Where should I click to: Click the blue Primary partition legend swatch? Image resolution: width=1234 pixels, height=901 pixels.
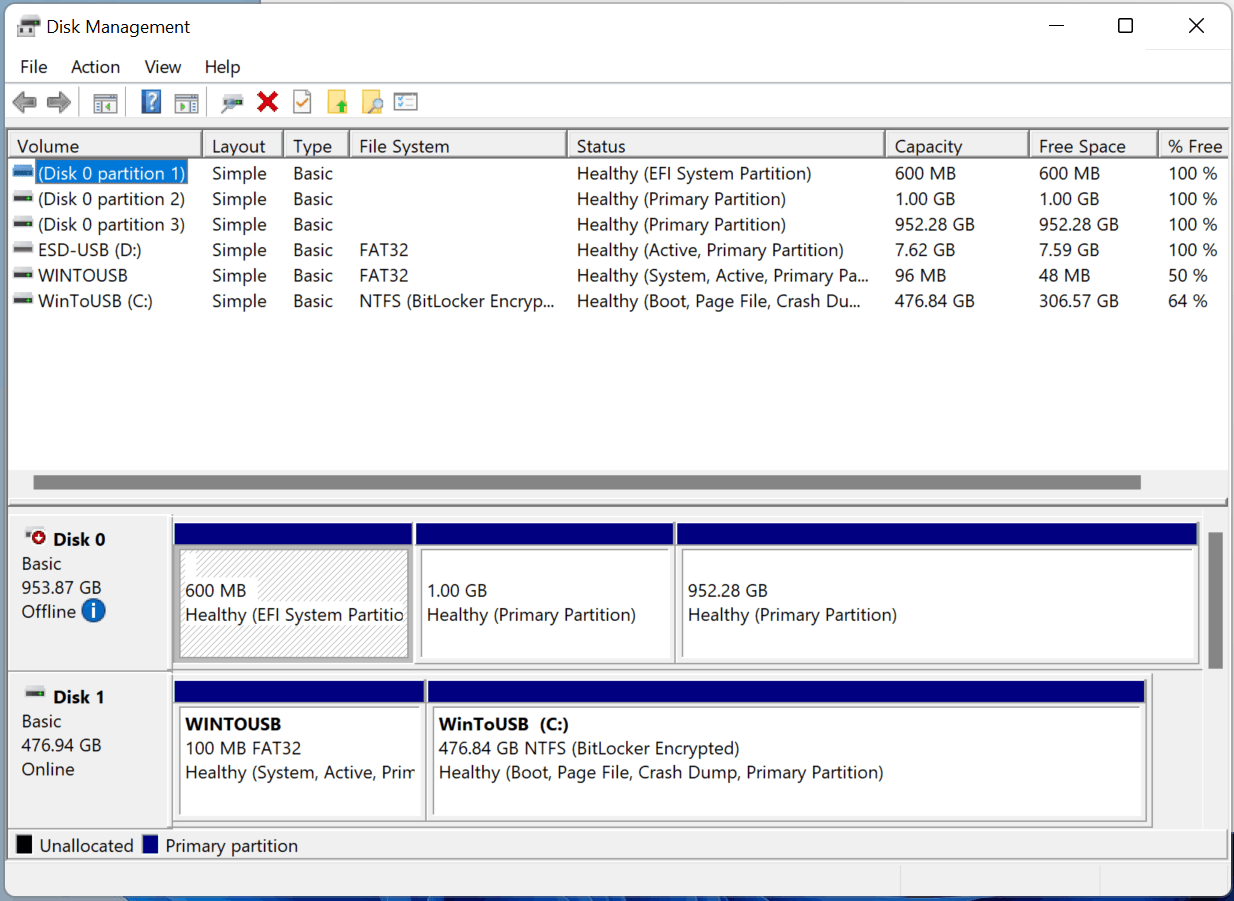(151, 845)
